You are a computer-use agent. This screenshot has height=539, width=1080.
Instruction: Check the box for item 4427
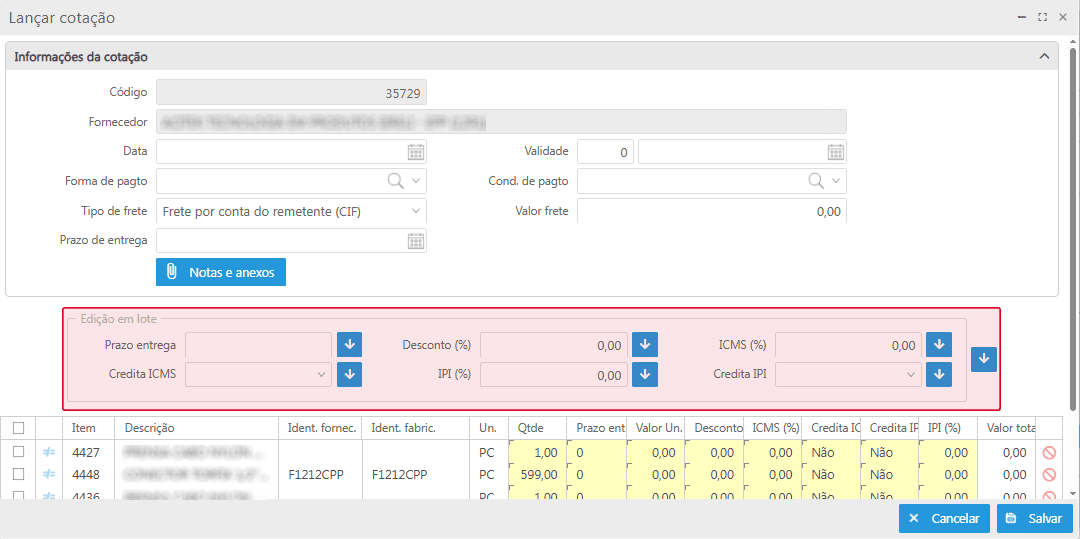[x=18, y=452]
